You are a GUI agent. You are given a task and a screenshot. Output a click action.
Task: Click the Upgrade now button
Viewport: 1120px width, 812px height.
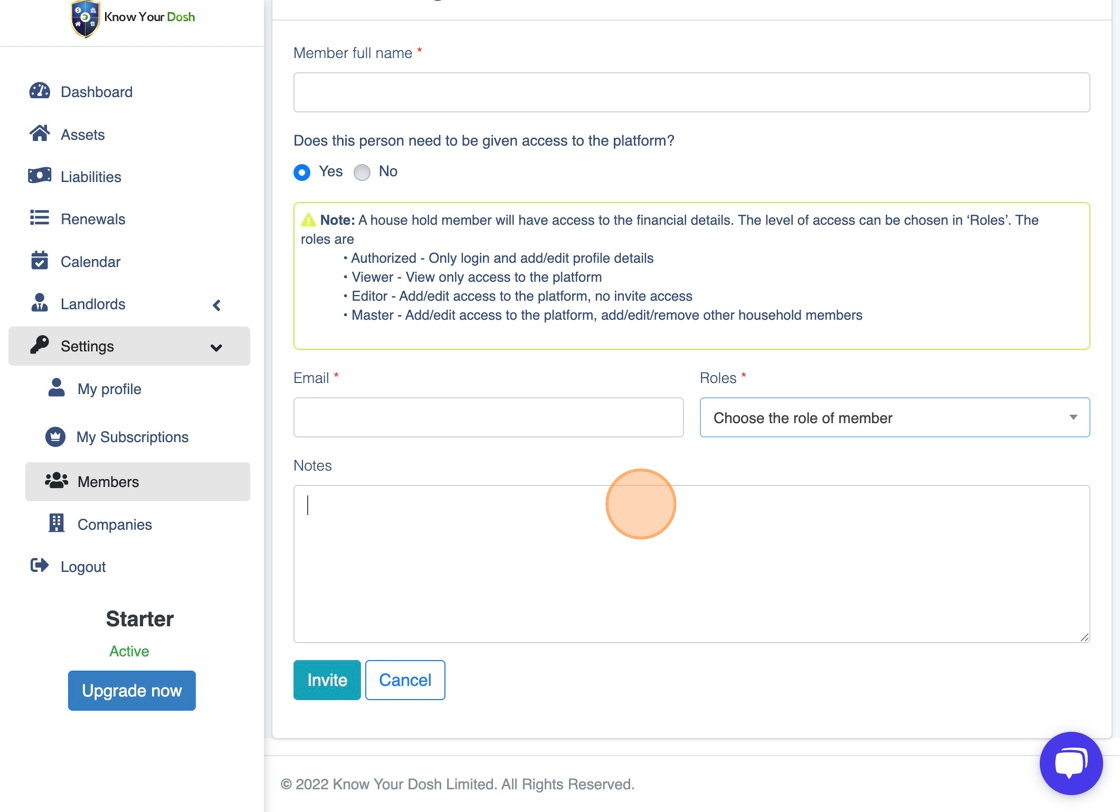click(132, 691)
